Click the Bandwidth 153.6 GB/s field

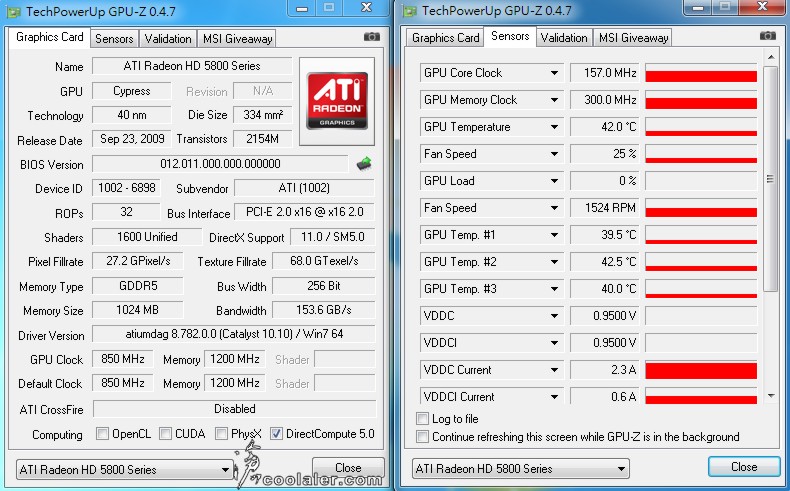[324, 310]
